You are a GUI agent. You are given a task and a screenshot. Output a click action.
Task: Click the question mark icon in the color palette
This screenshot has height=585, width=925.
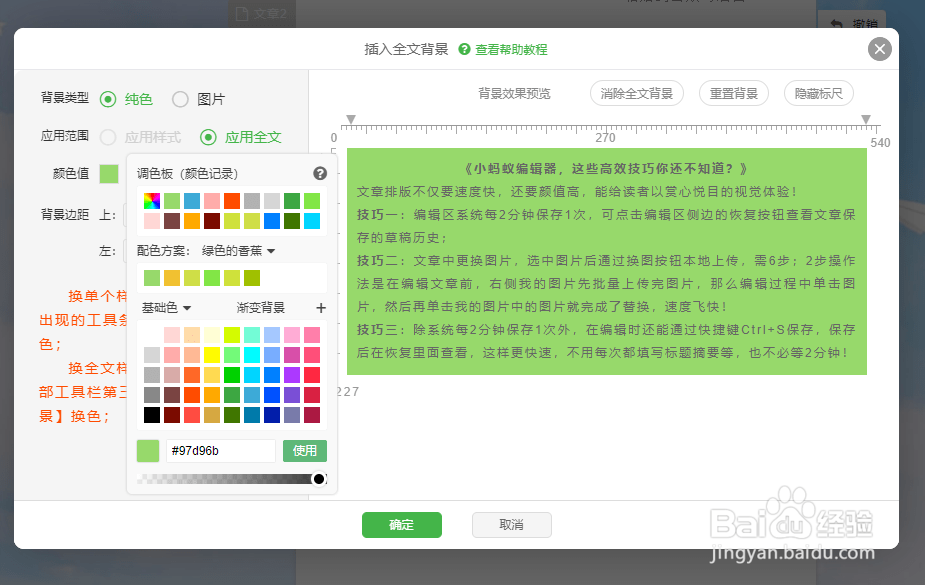pyautogui.click(x=320, y=172)
